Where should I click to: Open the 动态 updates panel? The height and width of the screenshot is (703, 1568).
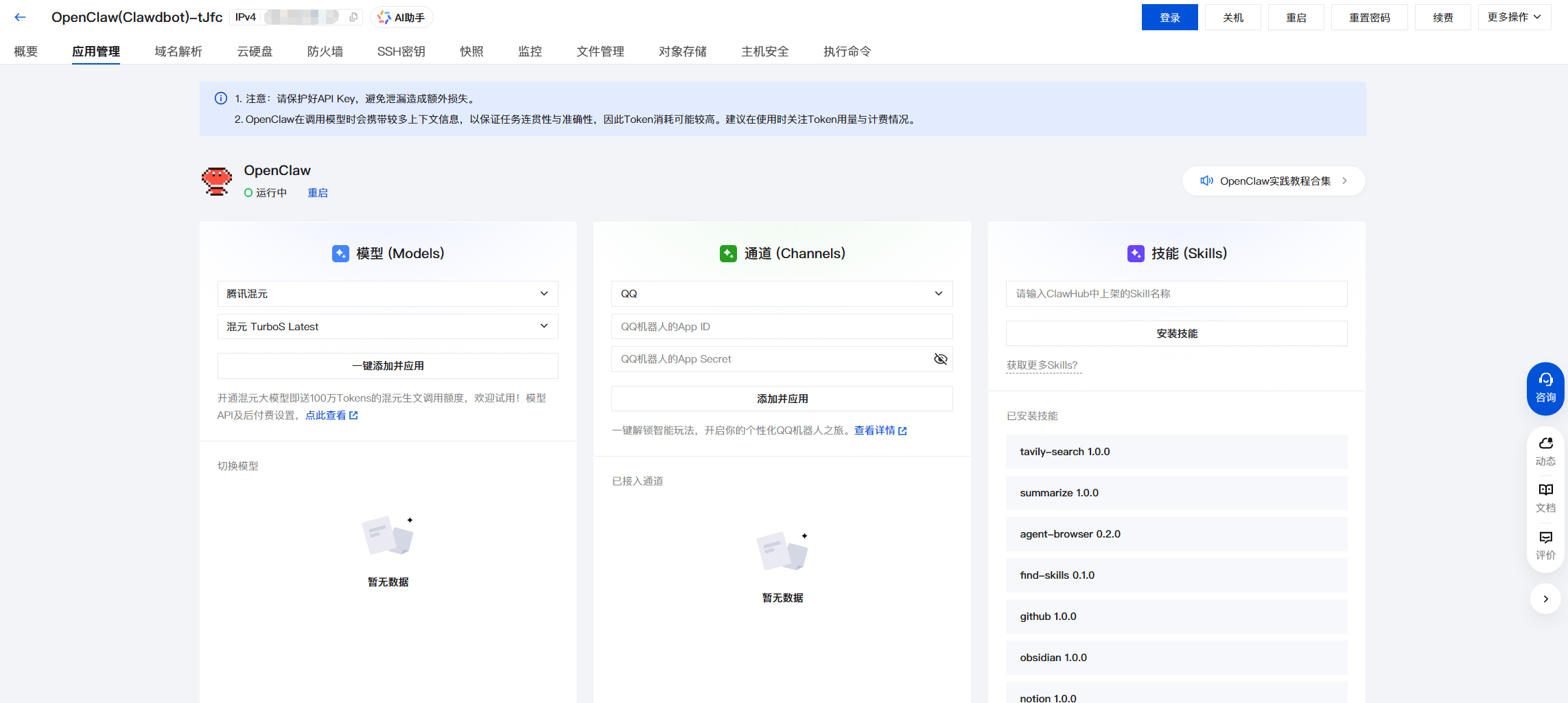pyautogui.click(x=1545, y=450)
